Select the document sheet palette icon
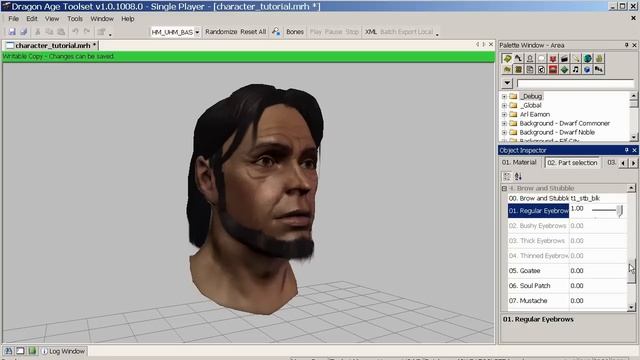Screen dimensions: 640x360 click(530, 69)
